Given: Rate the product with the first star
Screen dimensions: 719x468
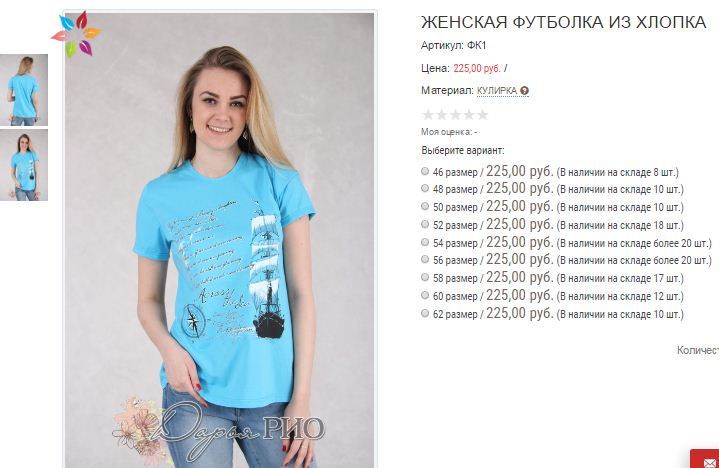Looking at the screenshot, I should point(428,115).
